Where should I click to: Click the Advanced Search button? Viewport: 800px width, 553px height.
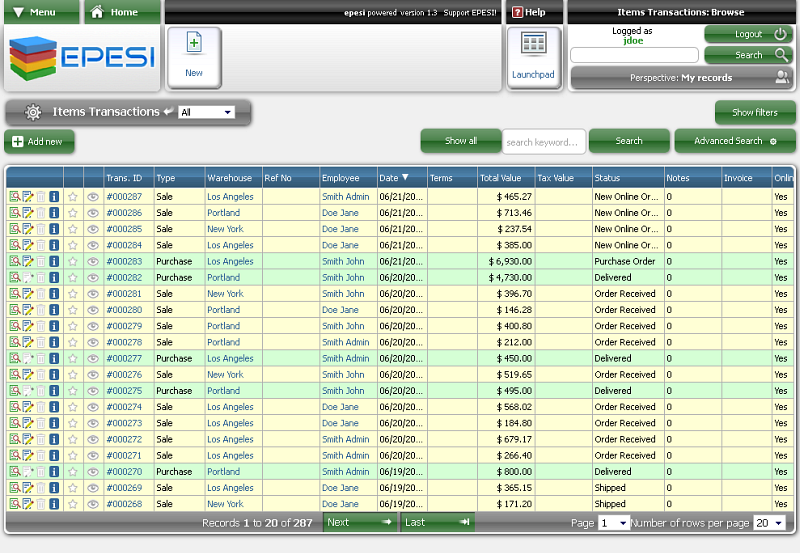pyautogui.click(x=735, y=141)
